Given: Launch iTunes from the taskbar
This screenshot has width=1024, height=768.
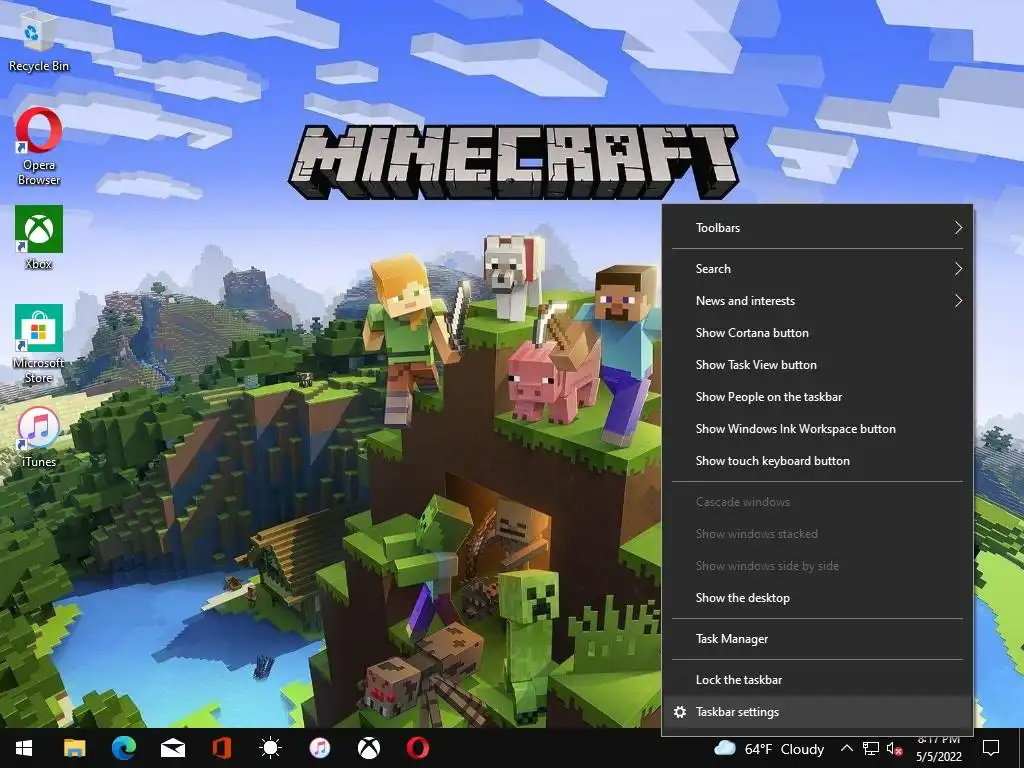Looking at the screenshot, I should [319, 748].
